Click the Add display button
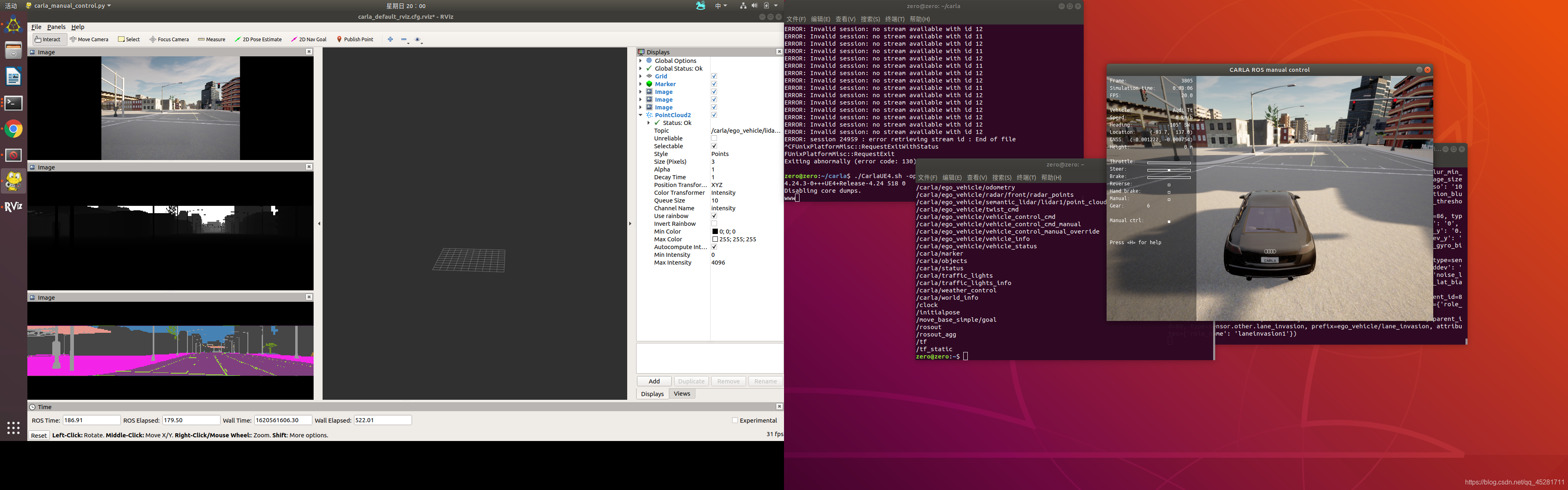 [x=654, y=381]
